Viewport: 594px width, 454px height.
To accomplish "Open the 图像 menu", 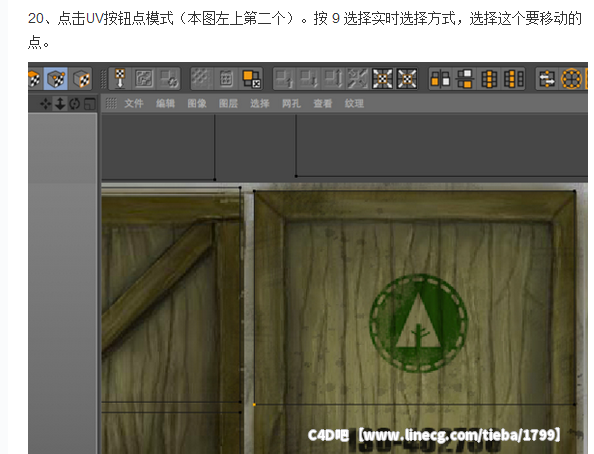I will (197, 103).
